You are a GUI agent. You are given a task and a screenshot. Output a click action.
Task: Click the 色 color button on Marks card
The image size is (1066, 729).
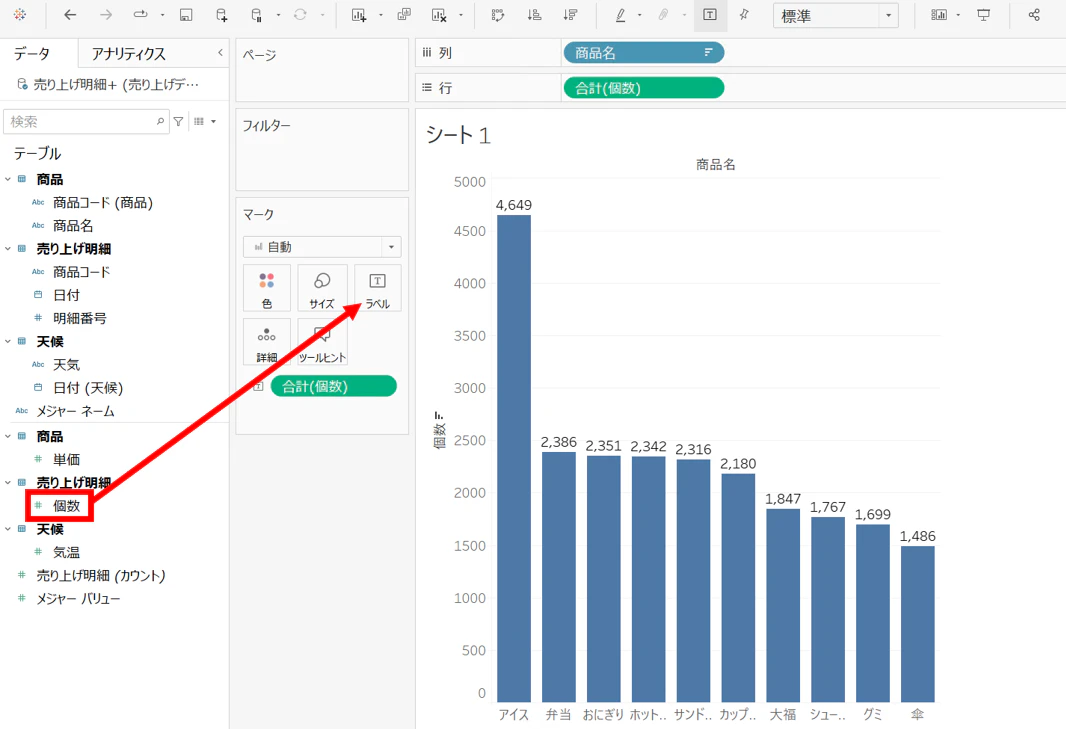tap(266, 288)
